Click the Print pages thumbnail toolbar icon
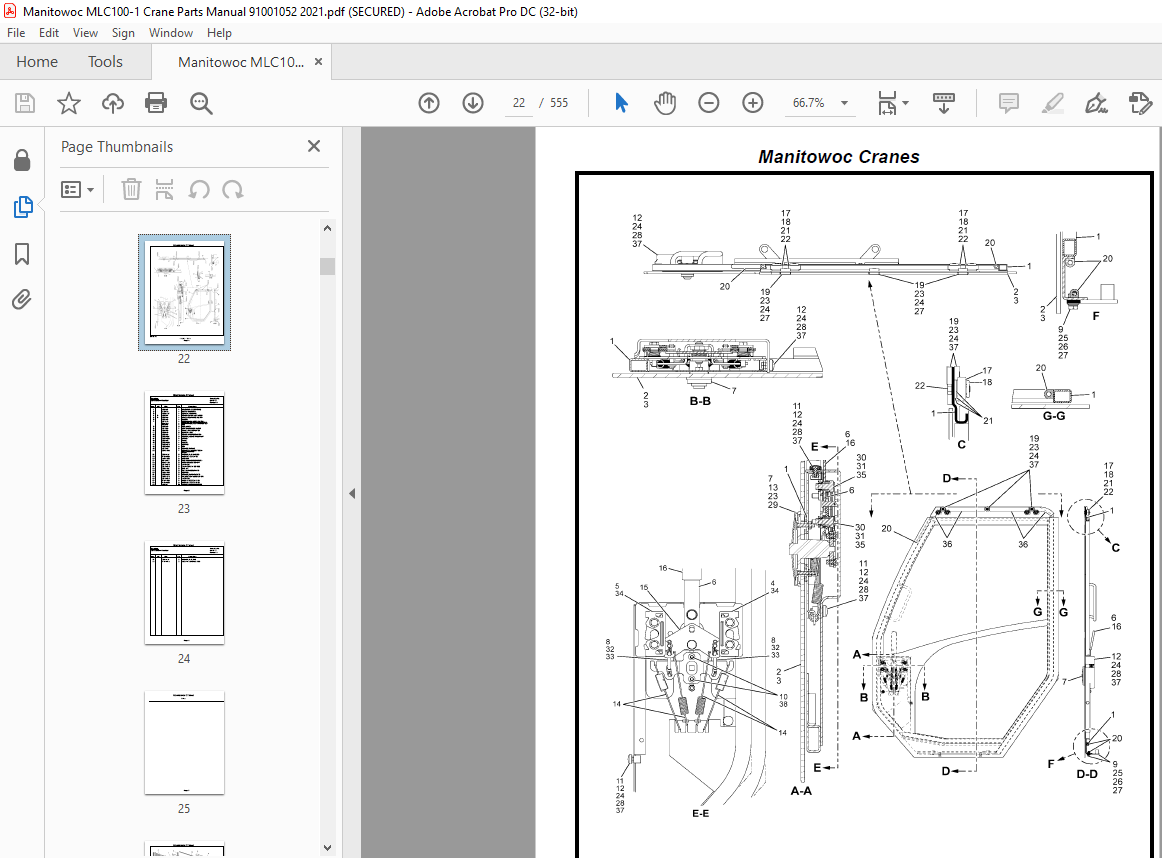The height and width of the screenshot is (858, 1162). [x=165, y=190]
